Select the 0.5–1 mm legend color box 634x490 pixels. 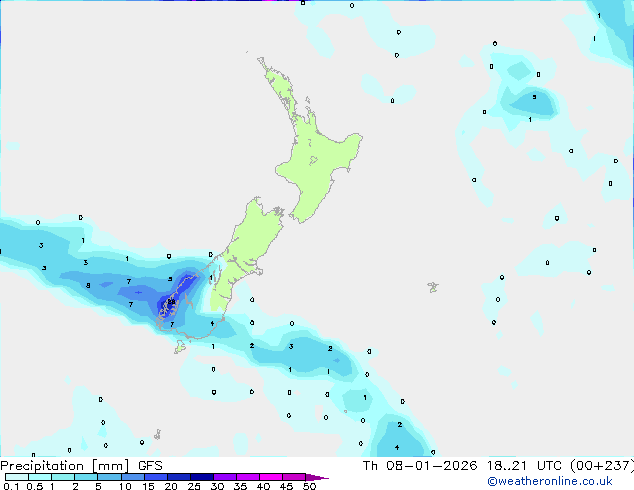click(40, 477)
